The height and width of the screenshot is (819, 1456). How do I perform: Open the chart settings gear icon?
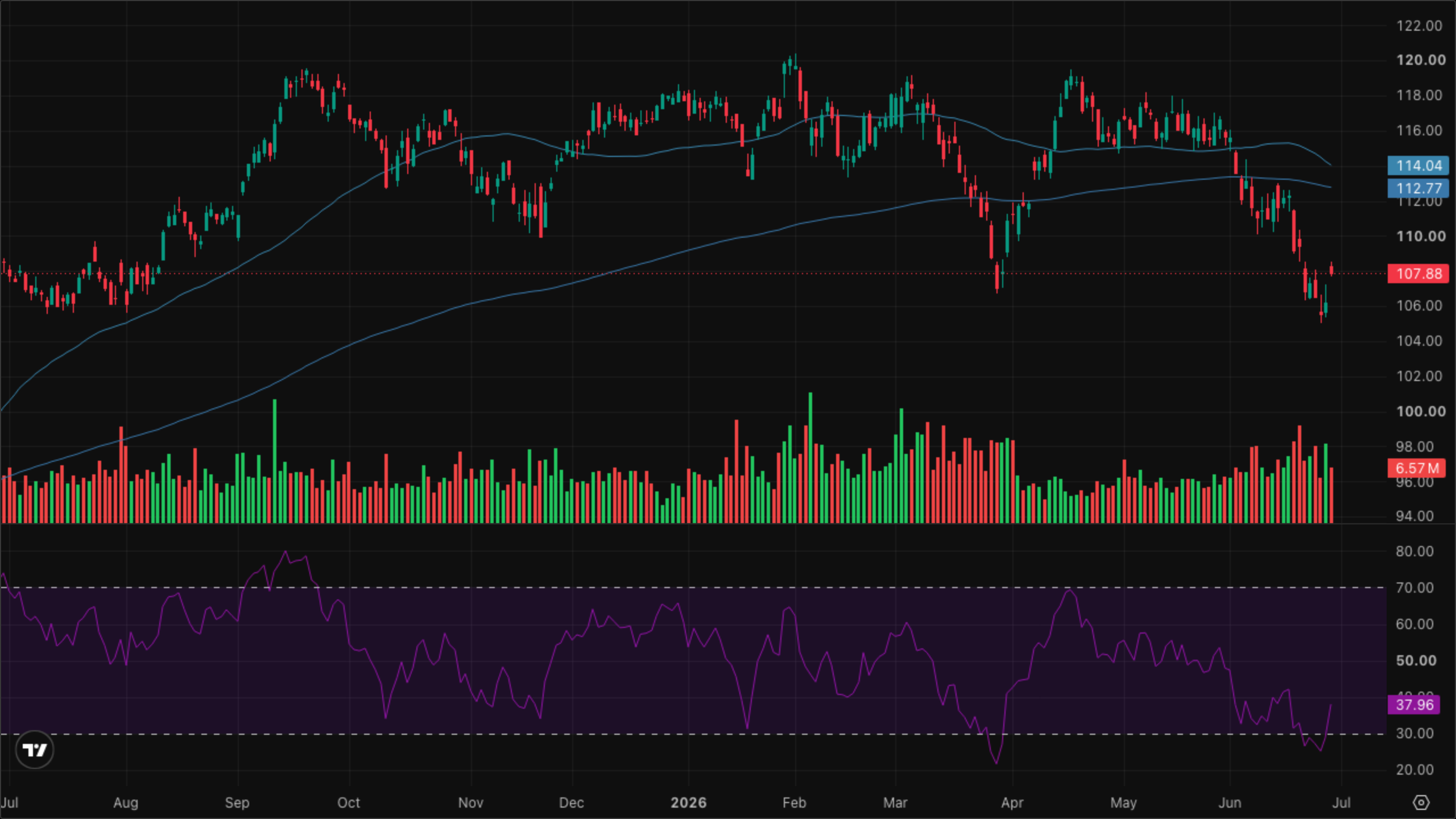click(x=1421, y=803)
